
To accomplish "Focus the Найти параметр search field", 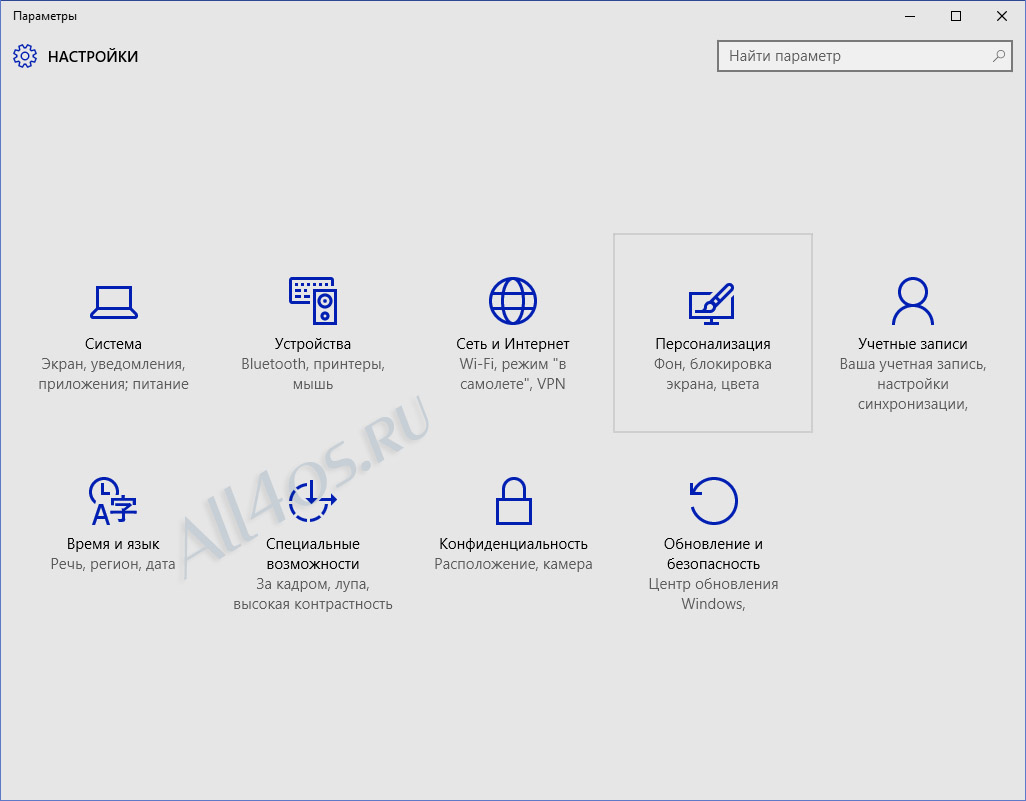I will click(864, 56).
